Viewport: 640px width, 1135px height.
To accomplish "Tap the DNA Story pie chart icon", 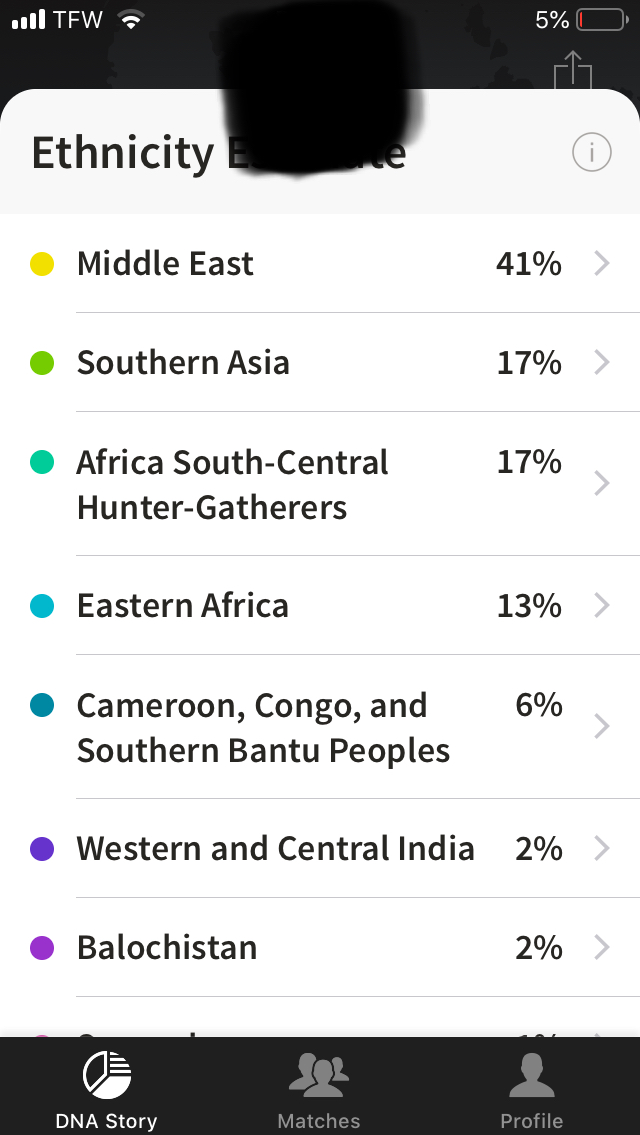I will [106, 1076].
